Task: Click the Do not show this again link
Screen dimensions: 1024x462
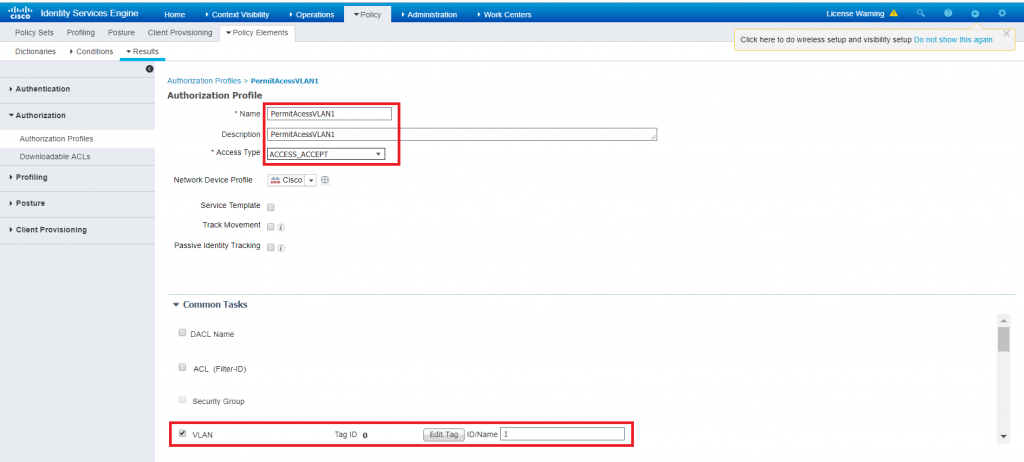Action: click(x=953, y=39)
